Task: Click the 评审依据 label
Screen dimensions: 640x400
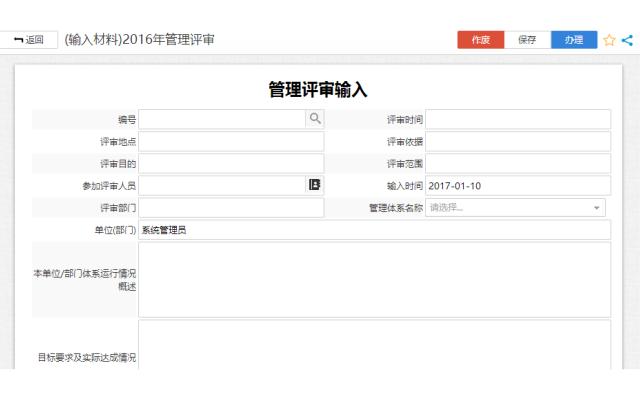Action: tap(405, 142)
